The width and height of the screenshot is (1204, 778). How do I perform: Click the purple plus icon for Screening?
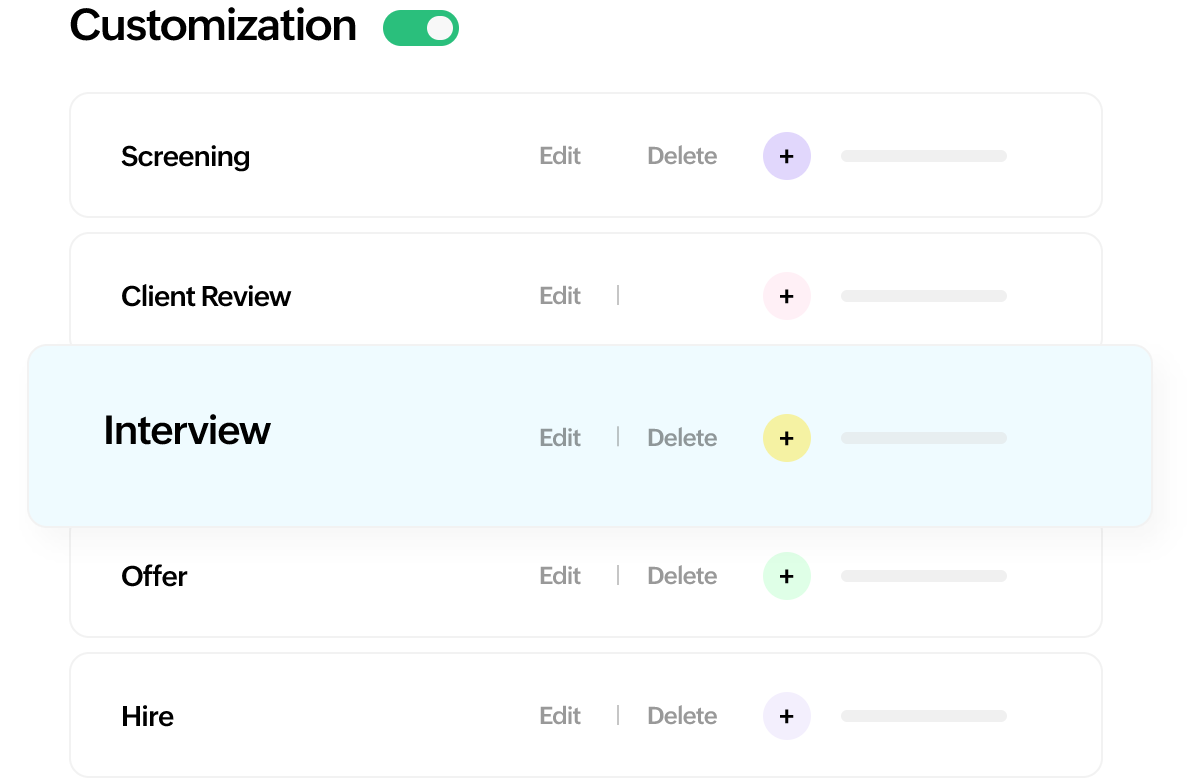787,156
